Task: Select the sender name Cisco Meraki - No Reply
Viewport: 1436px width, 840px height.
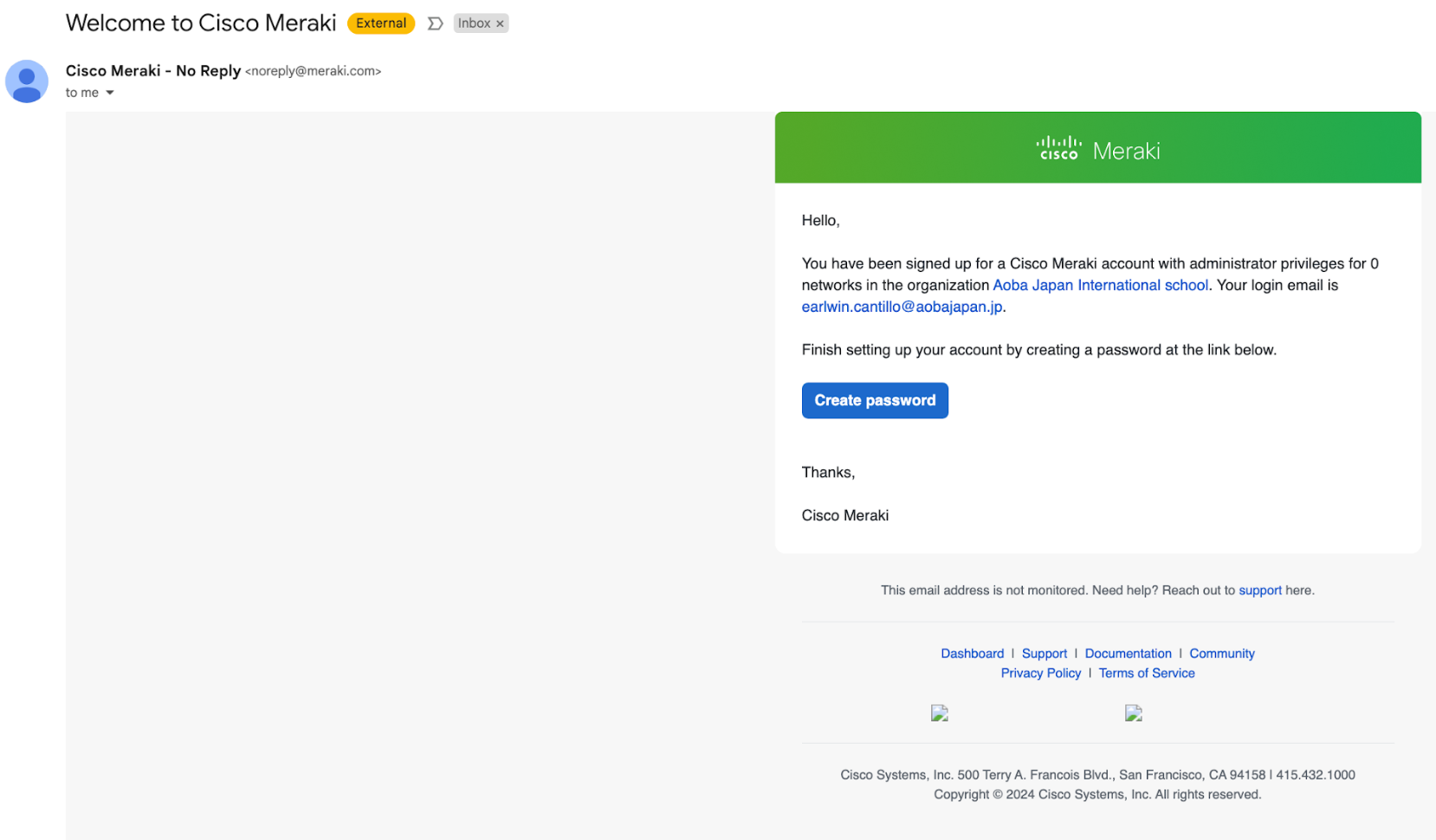Action: pos(153,70)
